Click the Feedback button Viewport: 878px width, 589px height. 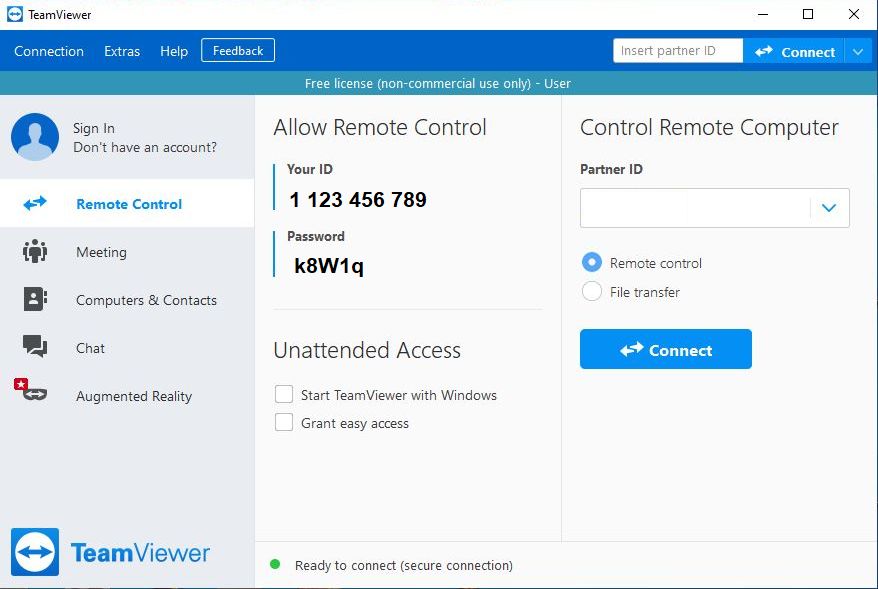[x=238, y=51]
